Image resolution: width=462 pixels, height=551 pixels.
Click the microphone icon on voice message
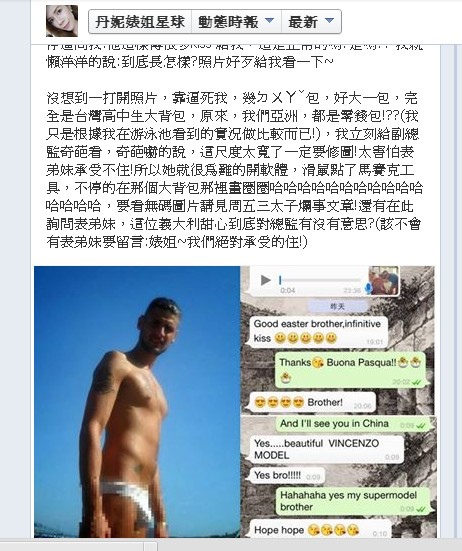[368, 288]
